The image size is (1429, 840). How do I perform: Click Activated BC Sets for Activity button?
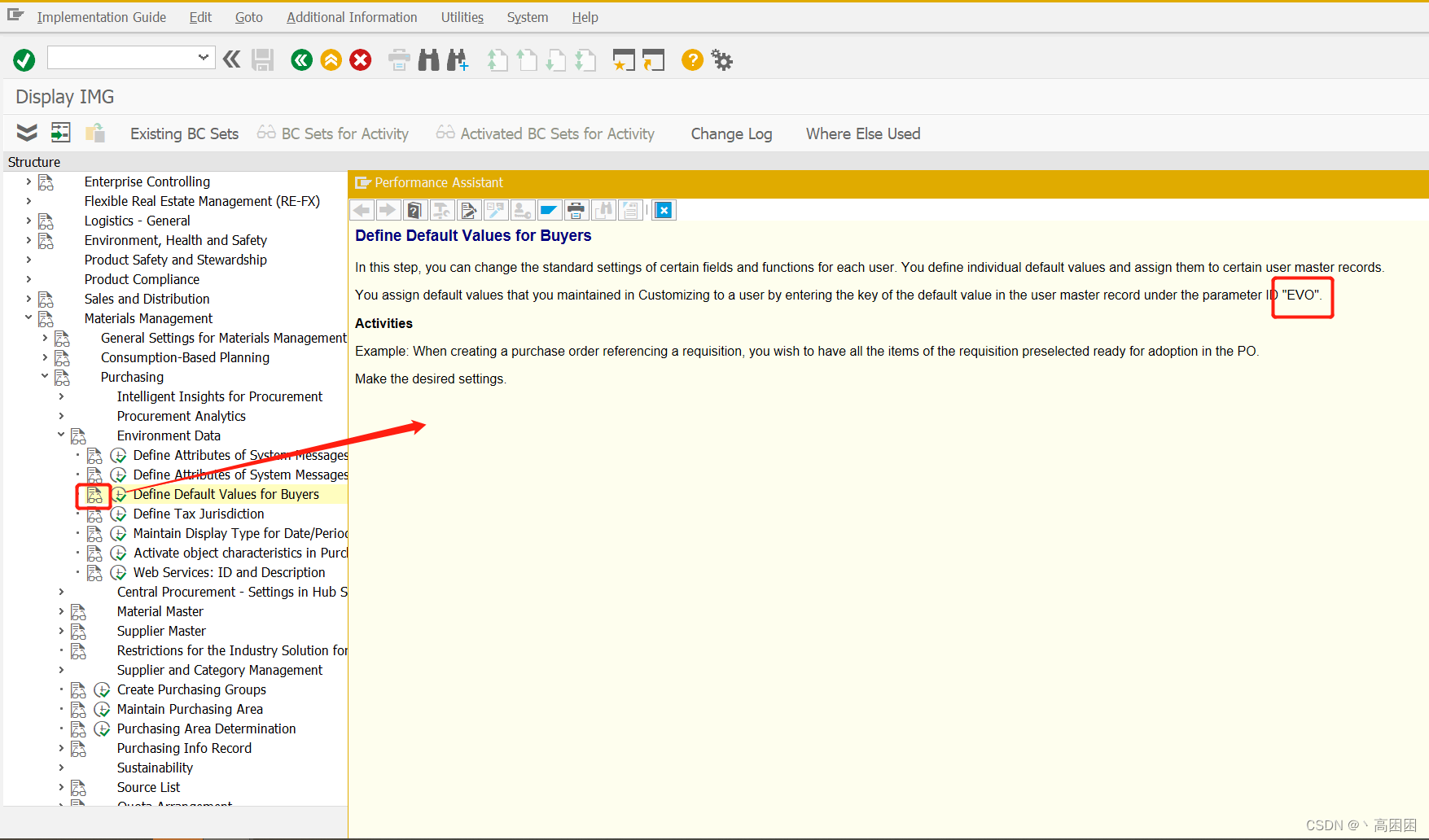[546, 133]
